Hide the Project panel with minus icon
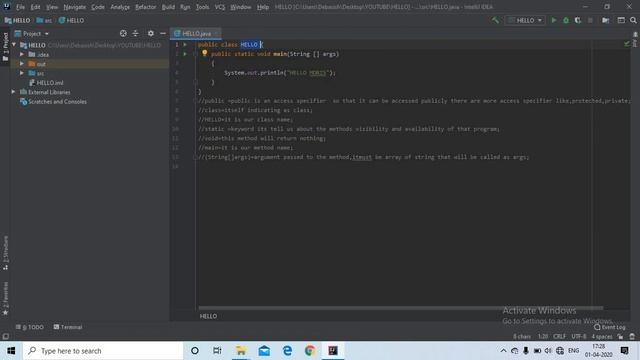640x360 pixels. 163,33
